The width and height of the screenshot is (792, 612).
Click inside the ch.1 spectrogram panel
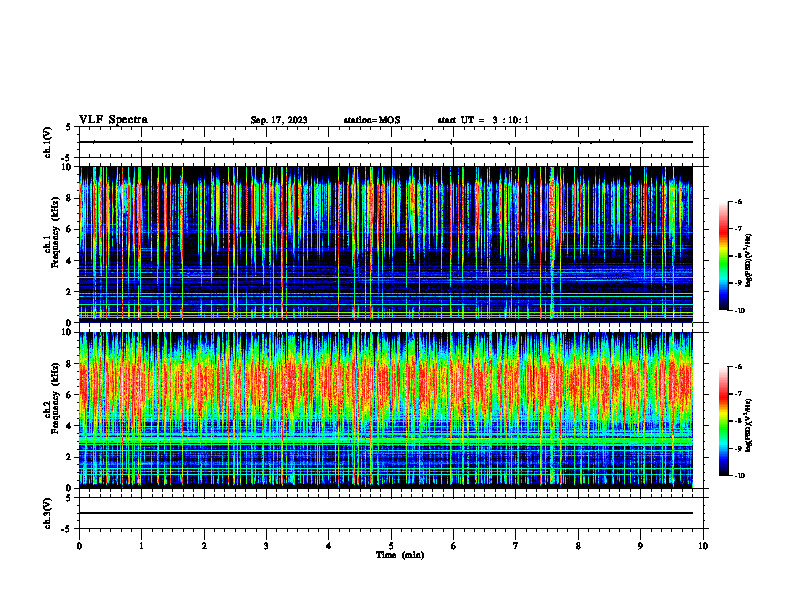(385, 244)
